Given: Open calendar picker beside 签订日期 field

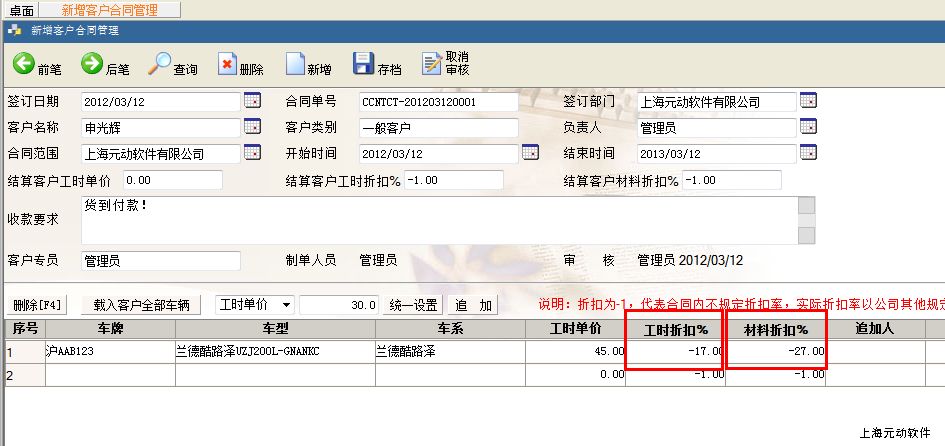Looking at the screenshot, I should tap(252, 101).
